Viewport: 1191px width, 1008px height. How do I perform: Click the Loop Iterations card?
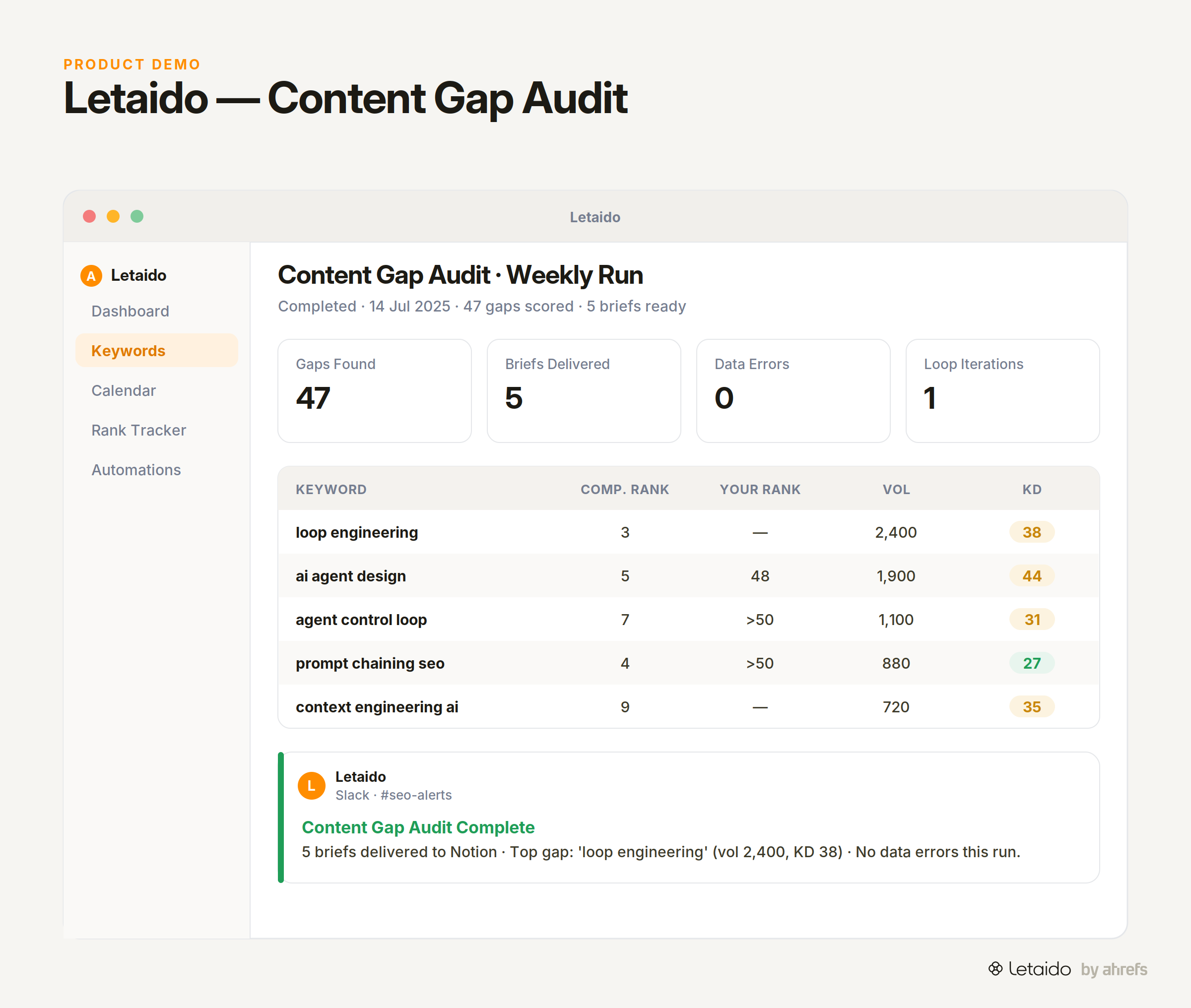click(1002, 391)
